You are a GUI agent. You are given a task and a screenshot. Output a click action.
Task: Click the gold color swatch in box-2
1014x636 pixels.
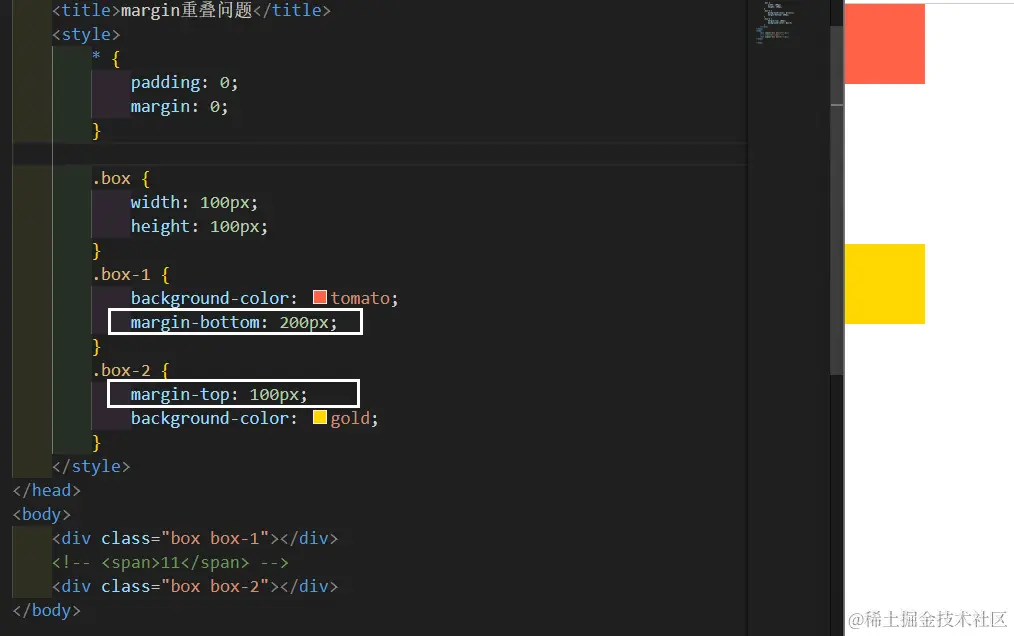click(319, 417)
